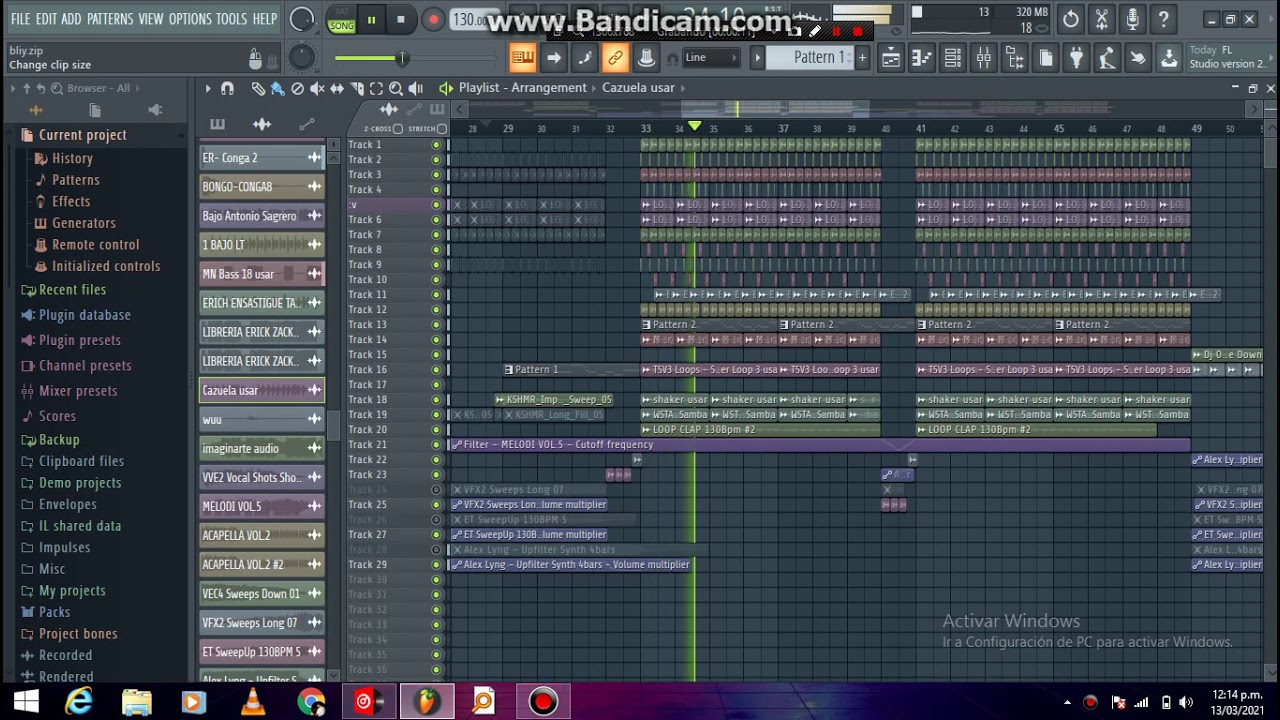The width and height of the screenshot is (1280, 720).
Task: Pause playback with the transport pause button
Action: tap(371, 20)
